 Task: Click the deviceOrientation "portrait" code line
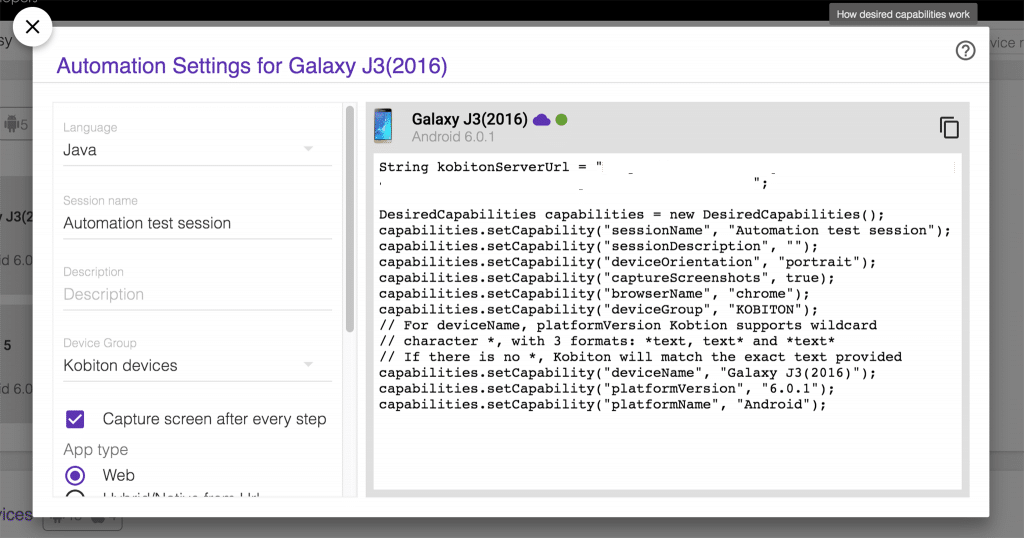tap(627, 262)
